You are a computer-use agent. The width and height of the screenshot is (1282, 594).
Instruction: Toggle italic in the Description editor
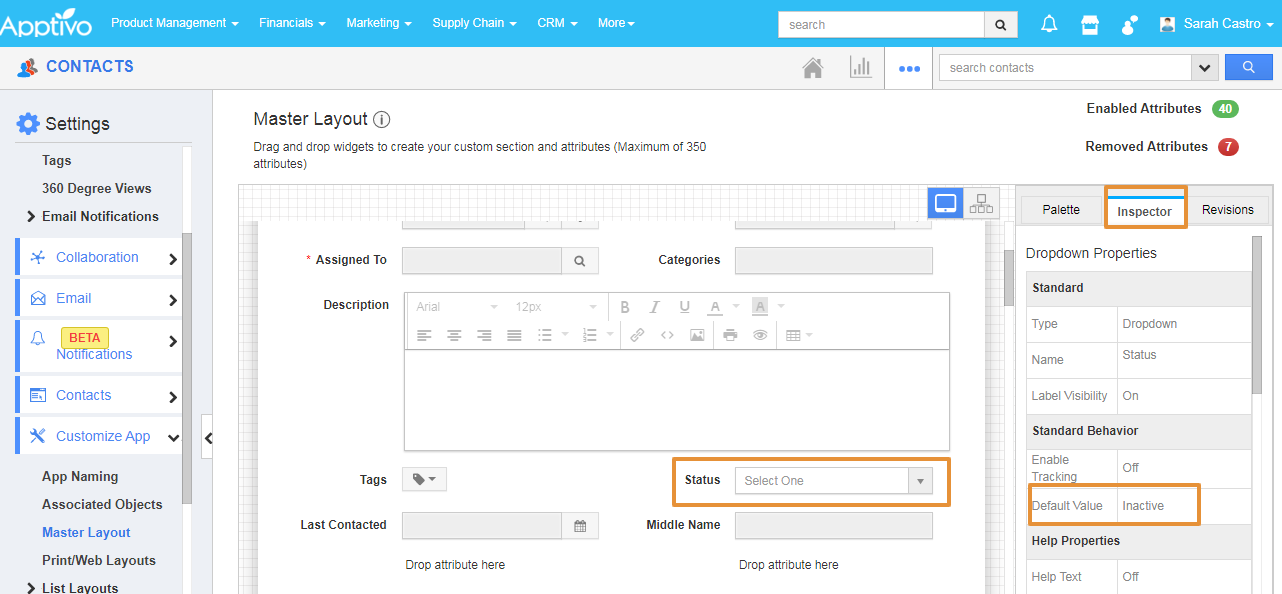point(654,307)
